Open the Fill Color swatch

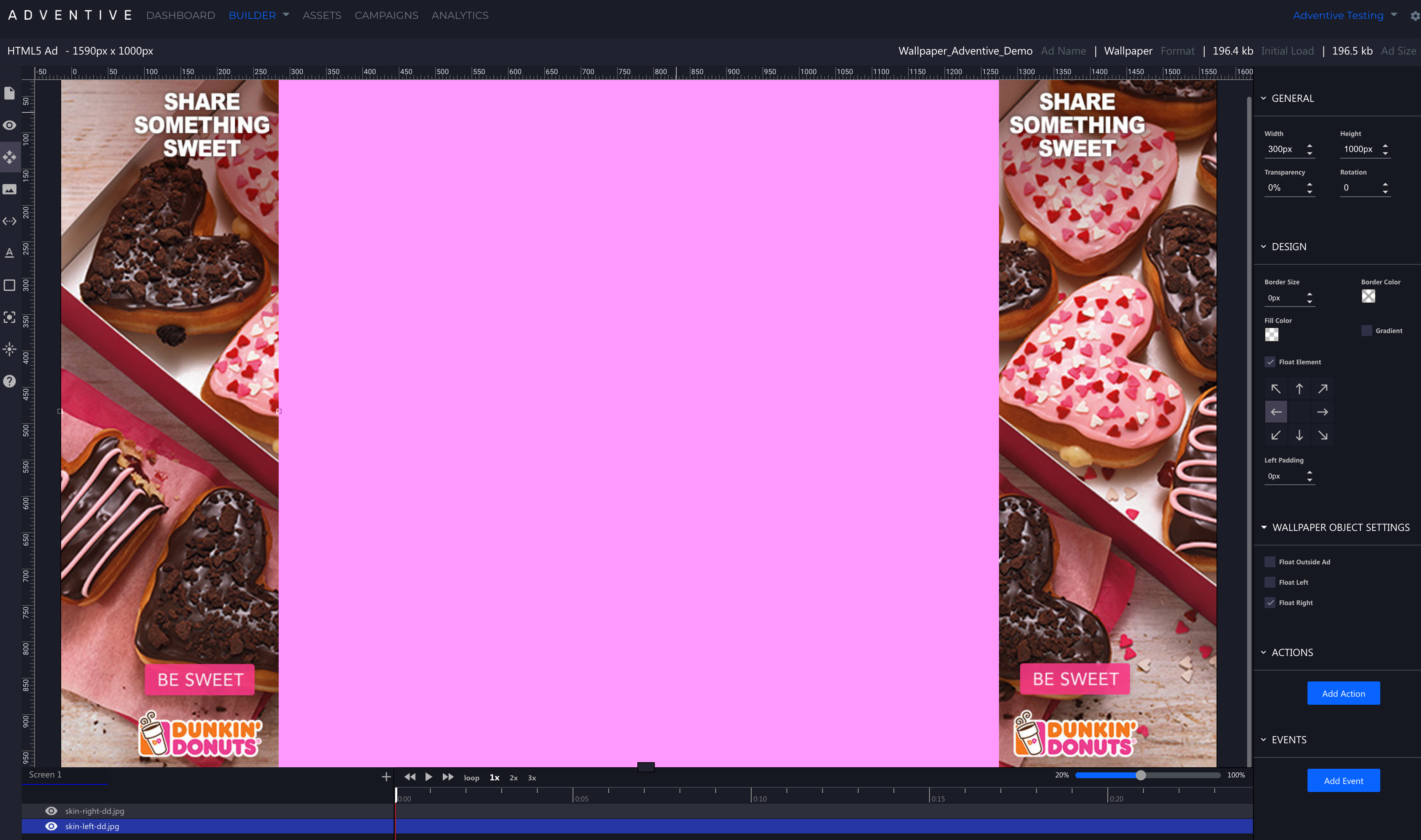[x=1271, y=335]
